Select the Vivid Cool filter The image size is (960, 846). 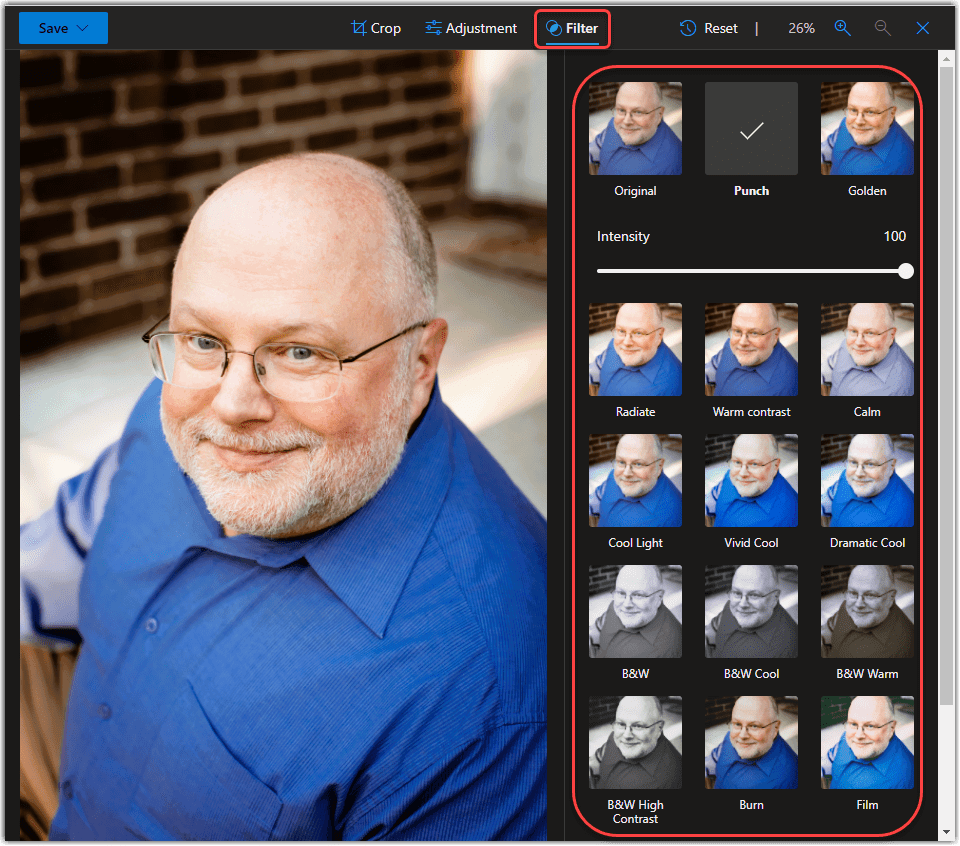(x=751, y=481)
